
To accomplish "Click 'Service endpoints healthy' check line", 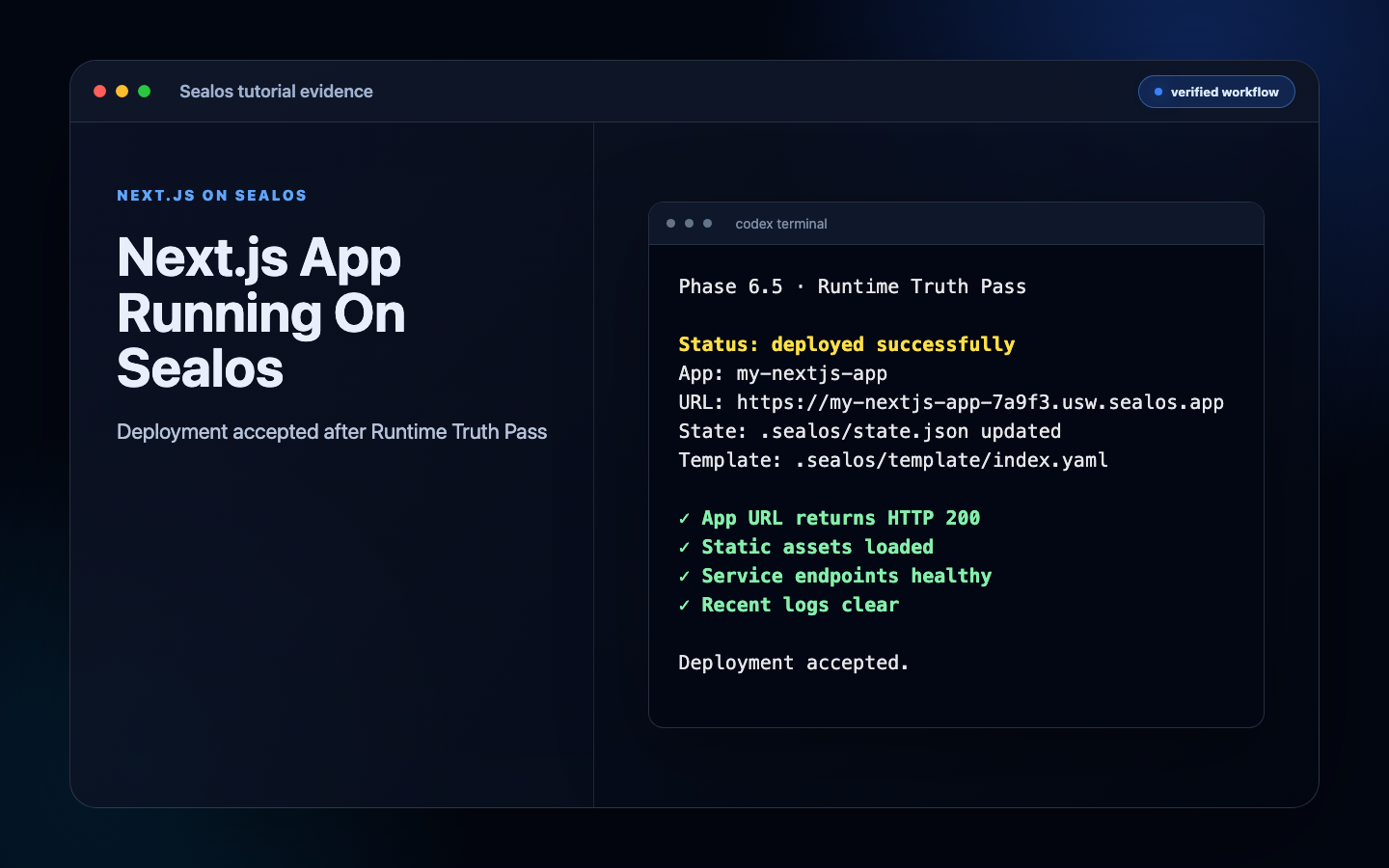I will click(835, 576).
